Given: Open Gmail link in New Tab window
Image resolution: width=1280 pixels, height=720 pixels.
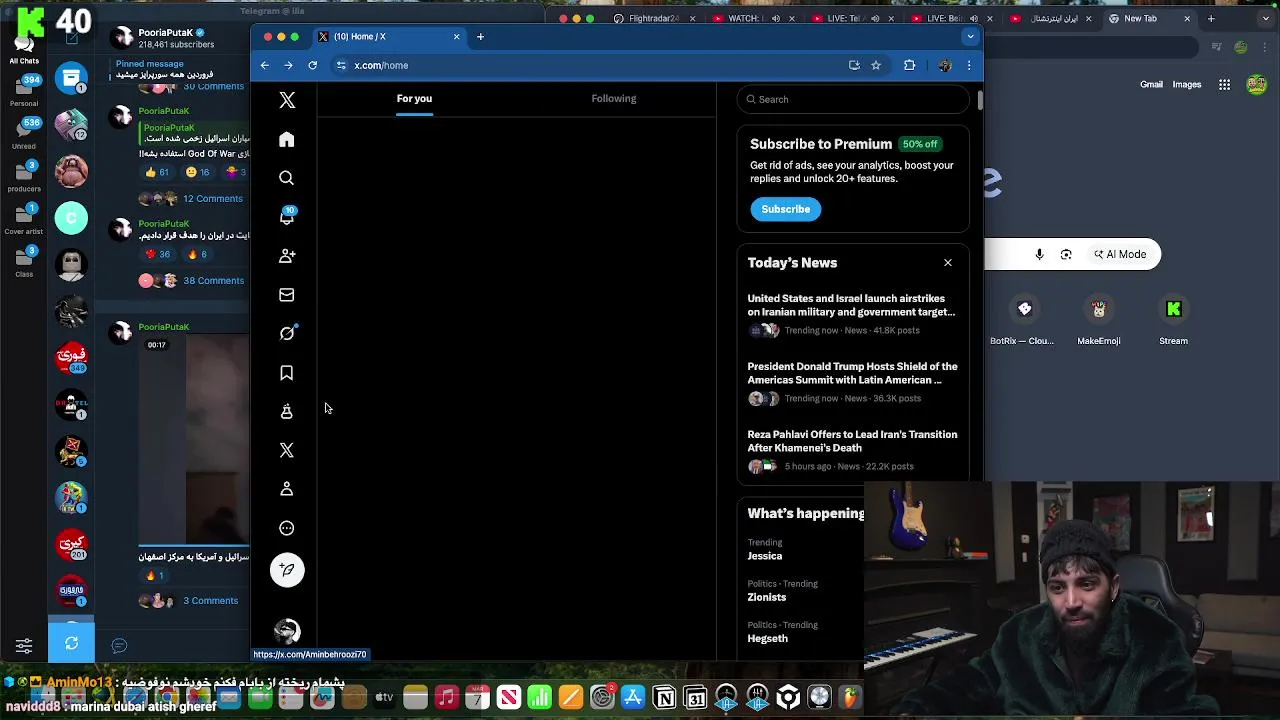Looking at the screenshot, I should pos(1152,84).
